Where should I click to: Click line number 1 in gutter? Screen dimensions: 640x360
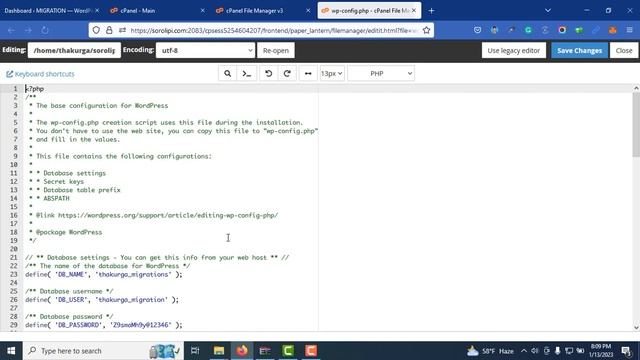point(16,89)
